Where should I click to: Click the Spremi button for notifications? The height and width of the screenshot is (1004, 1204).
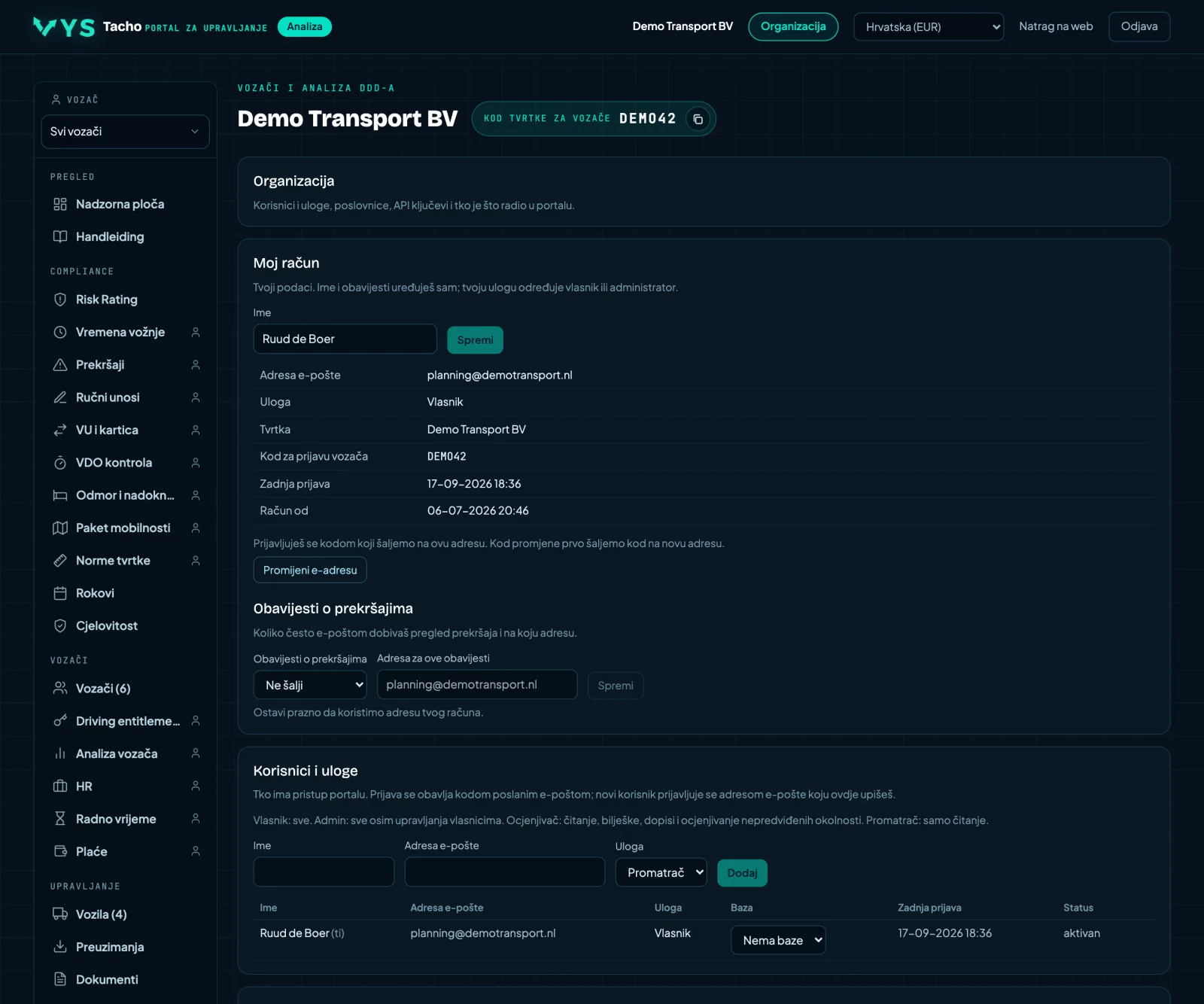pos(616,686)
